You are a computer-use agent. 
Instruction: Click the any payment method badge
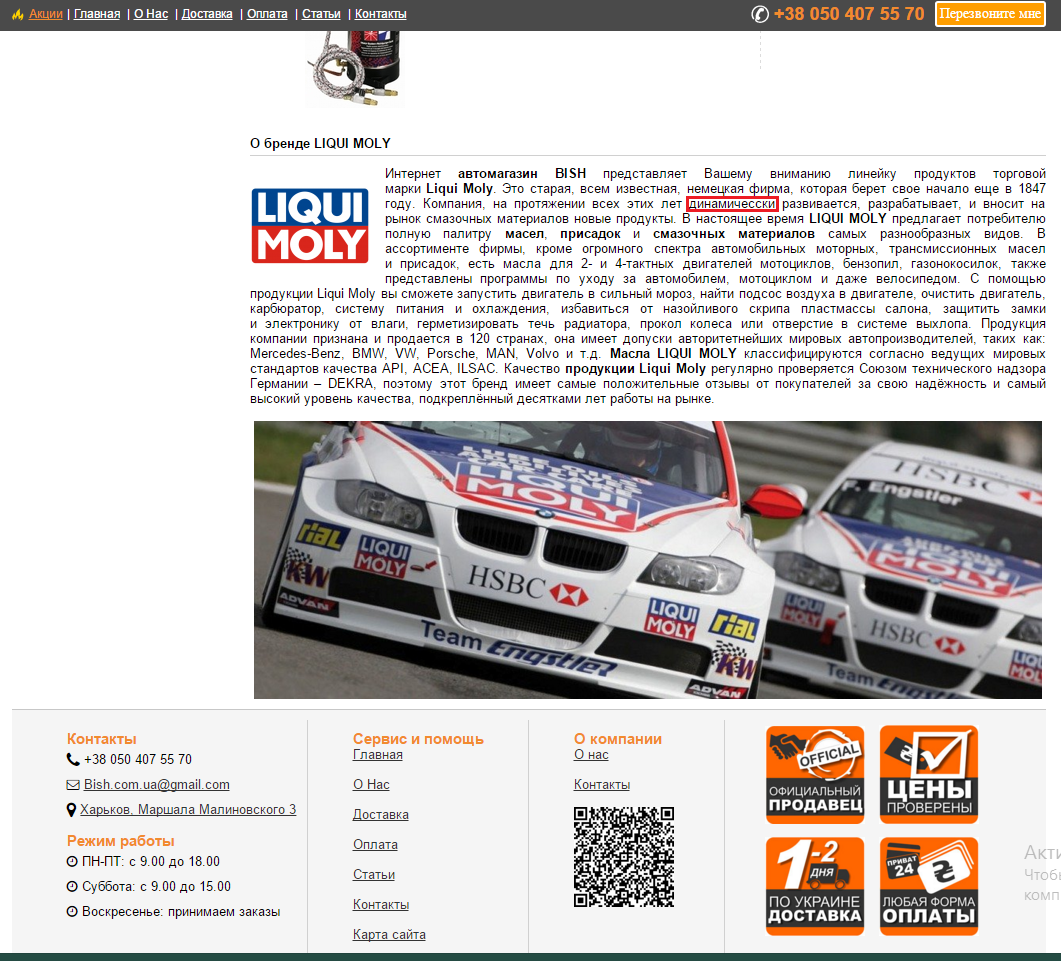(928, 886)
